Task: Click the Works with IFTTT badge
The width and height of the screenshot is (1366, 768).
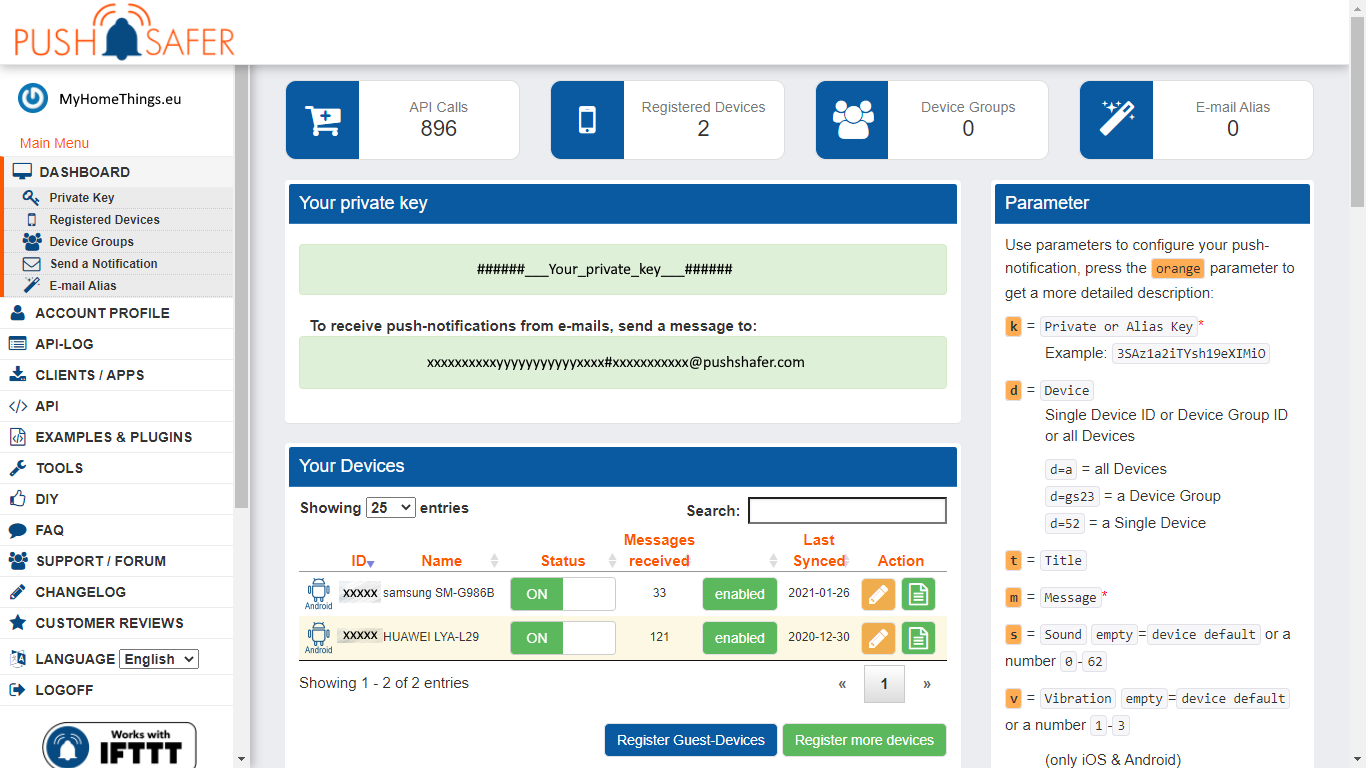Action: point(119,745)
